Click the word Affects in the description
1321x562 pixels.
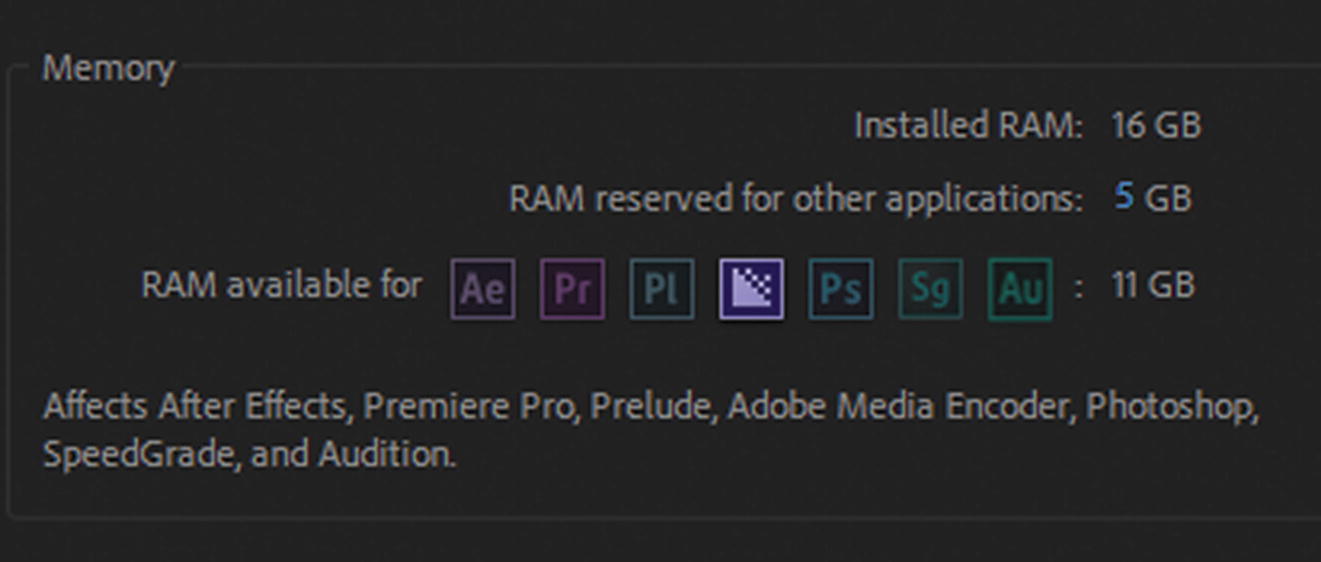pos(97,407)
